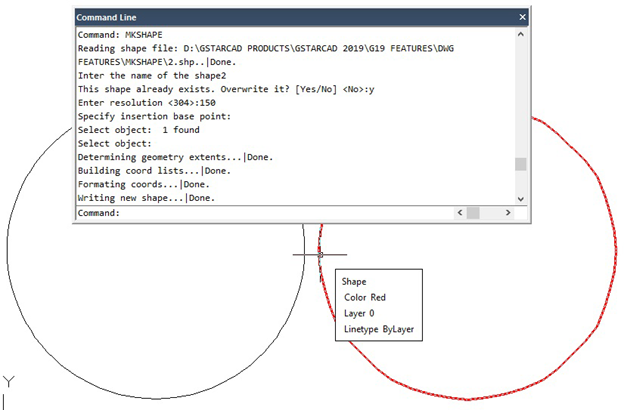Click the Y axis UCS icon
The width and height of the screenshot is (624, 410).
pyautogui.click(x=8, y=381)
